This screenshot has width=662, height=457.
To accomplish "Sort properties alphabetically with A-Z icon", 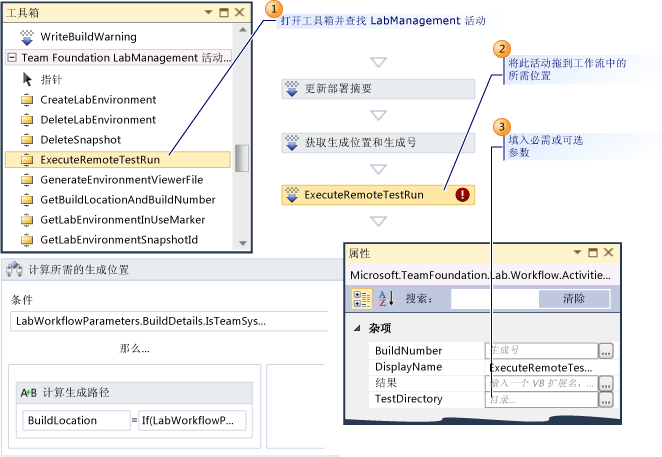I will (x=386, y=299).
